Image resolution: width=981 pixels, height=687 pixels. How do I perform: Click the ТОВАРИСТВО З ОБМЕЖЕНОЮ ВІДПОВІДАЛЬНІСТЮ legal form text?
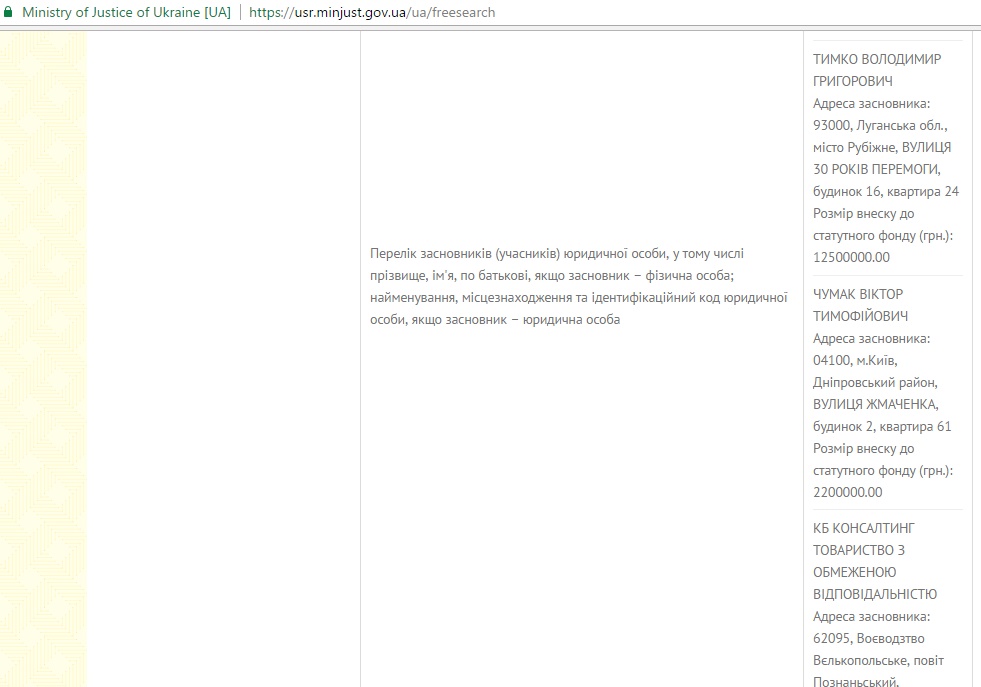pyautogui.click(x=875, y=572)
